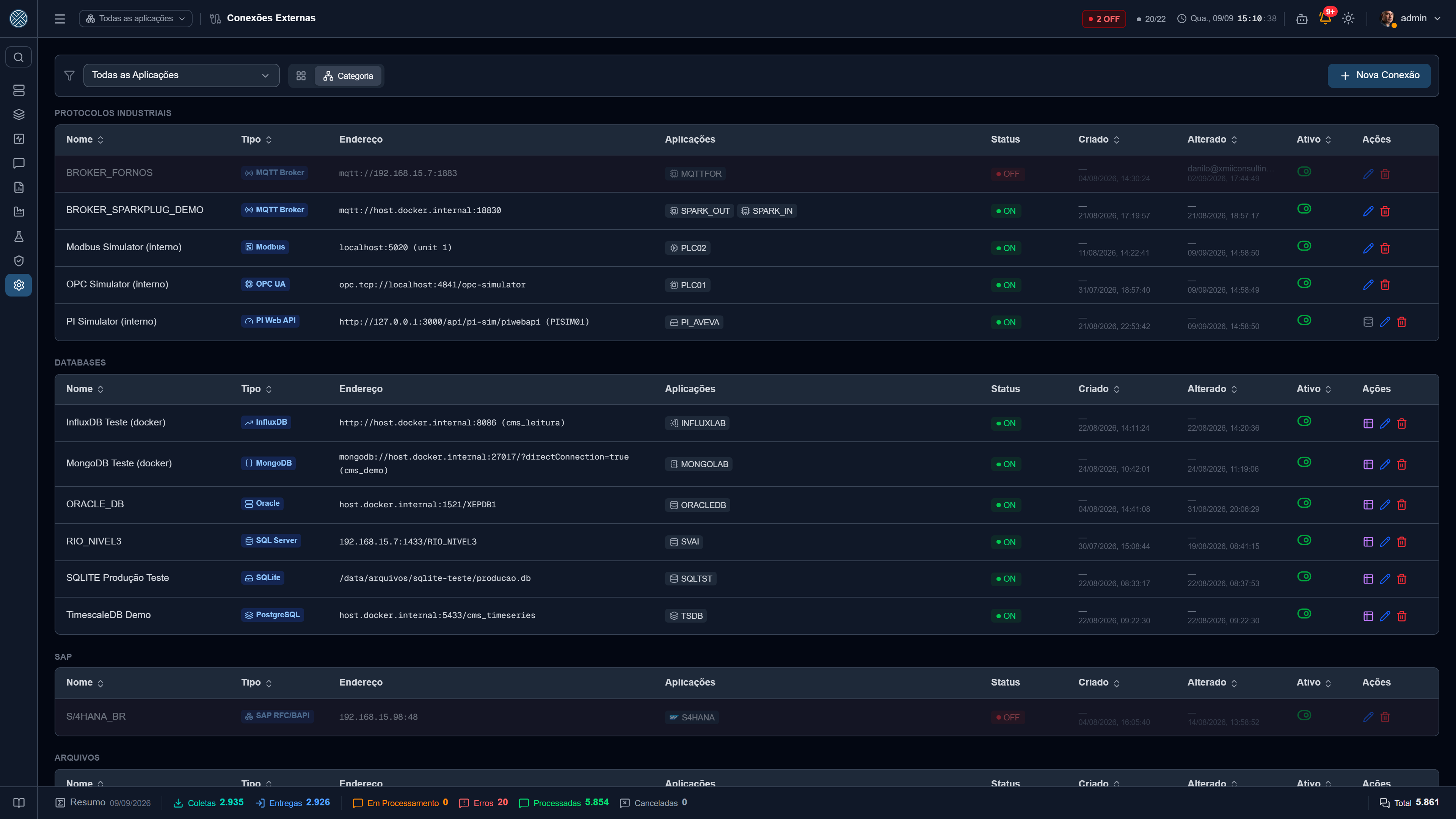Viewport: 1456px width, 819px height.
Task: Click the SPARK_OUT application tag
Action: click(x=699, y=211)
